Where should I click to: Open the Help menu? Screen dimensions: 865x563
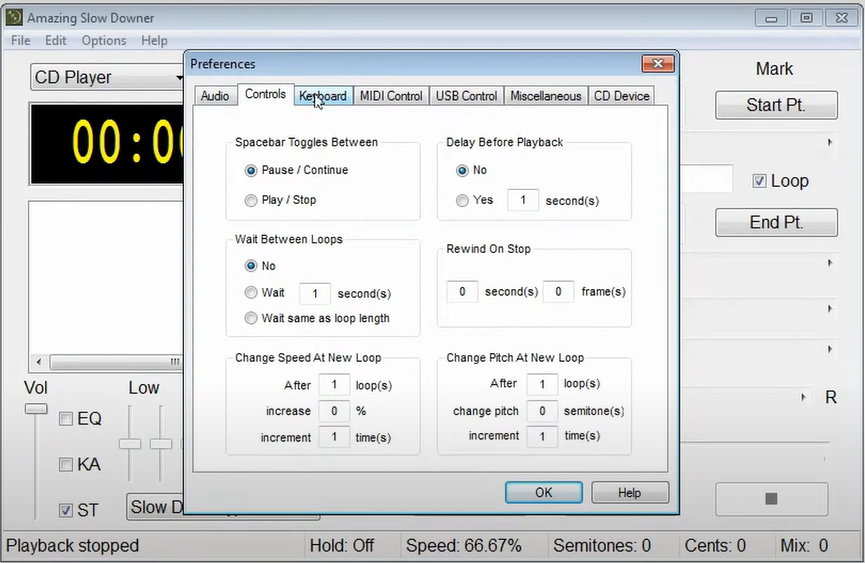[154, 40]
